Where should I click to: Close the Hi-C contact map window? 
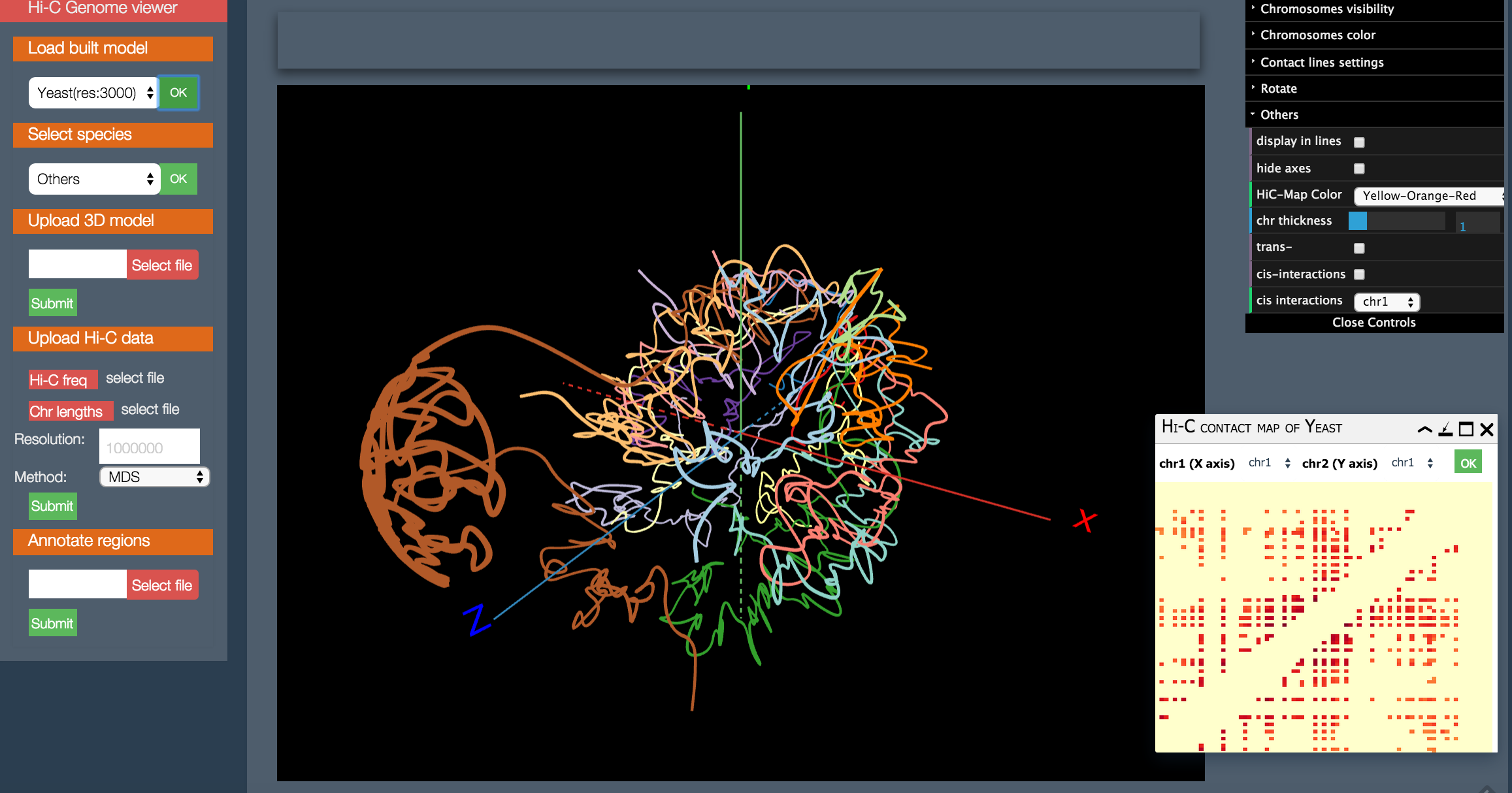coord(1487,429)
